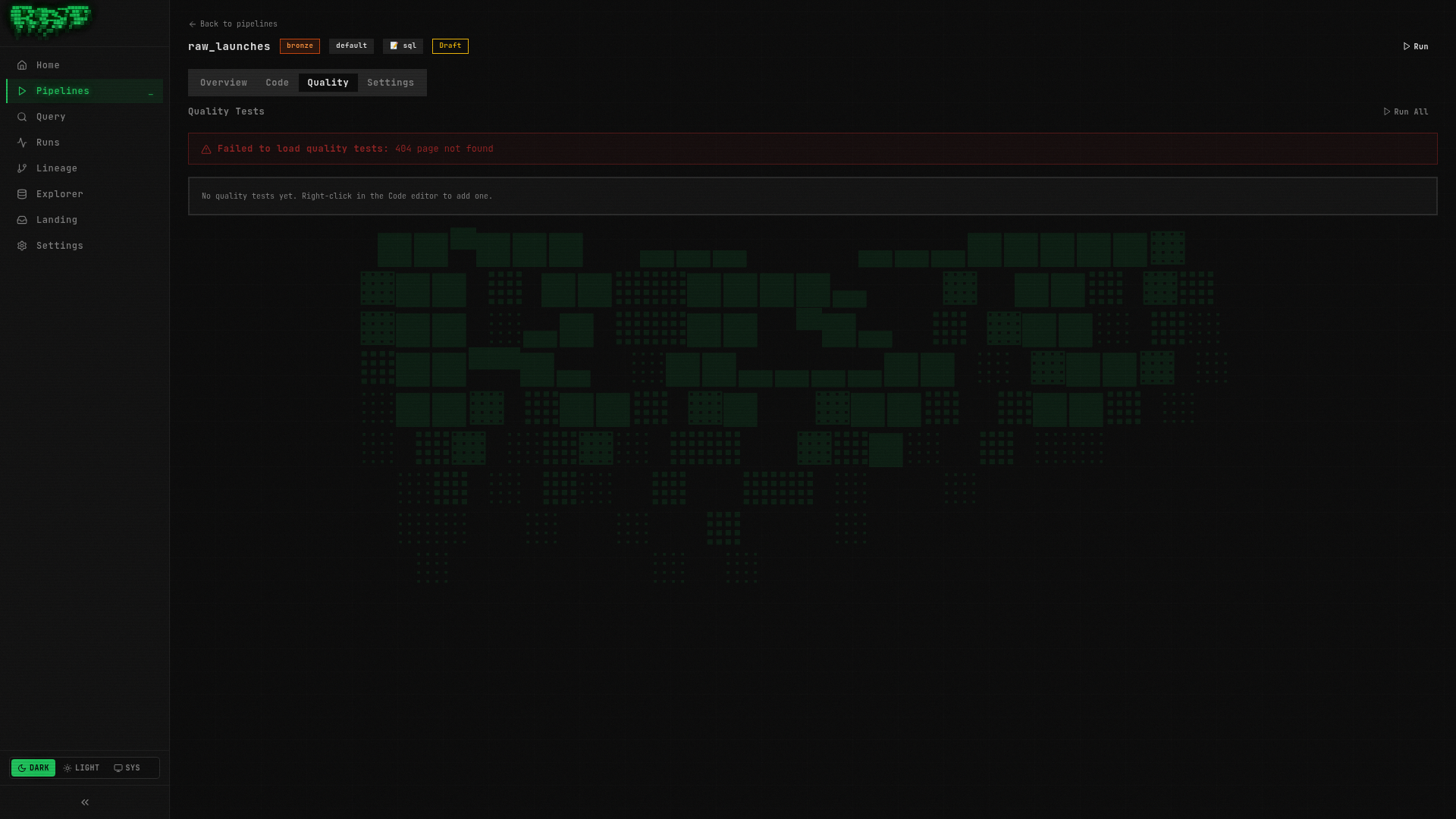Switch to the Code tab
The height and width of the screenshot is (819, 1456).
click(277, 83)
